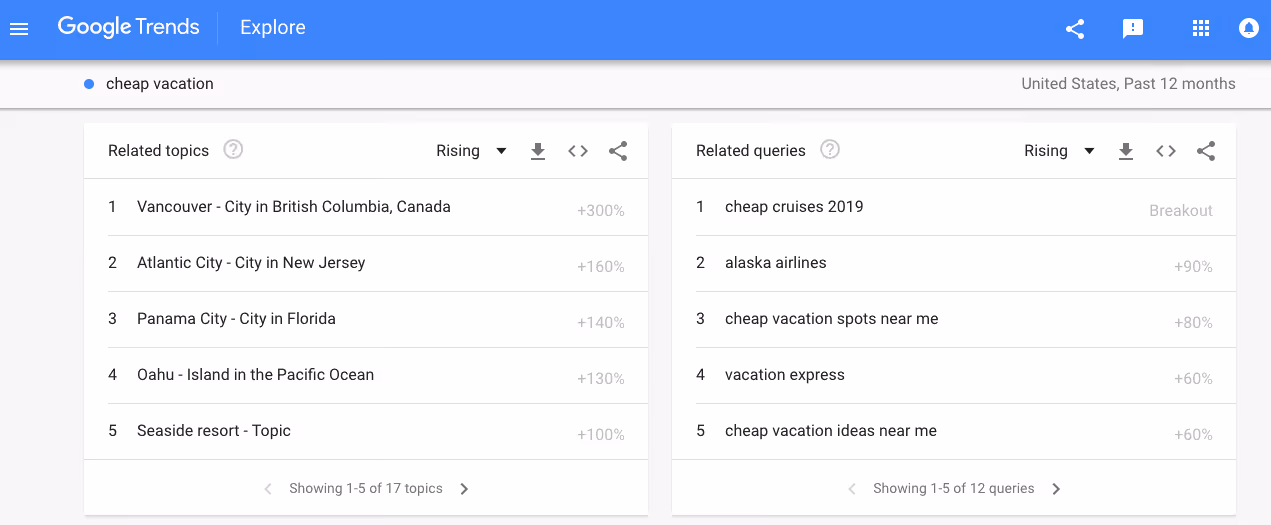Viewport: 1271px width, 525px height.
Task: Open cheap cruises 2019 query
Action: [x=954, y=207]
